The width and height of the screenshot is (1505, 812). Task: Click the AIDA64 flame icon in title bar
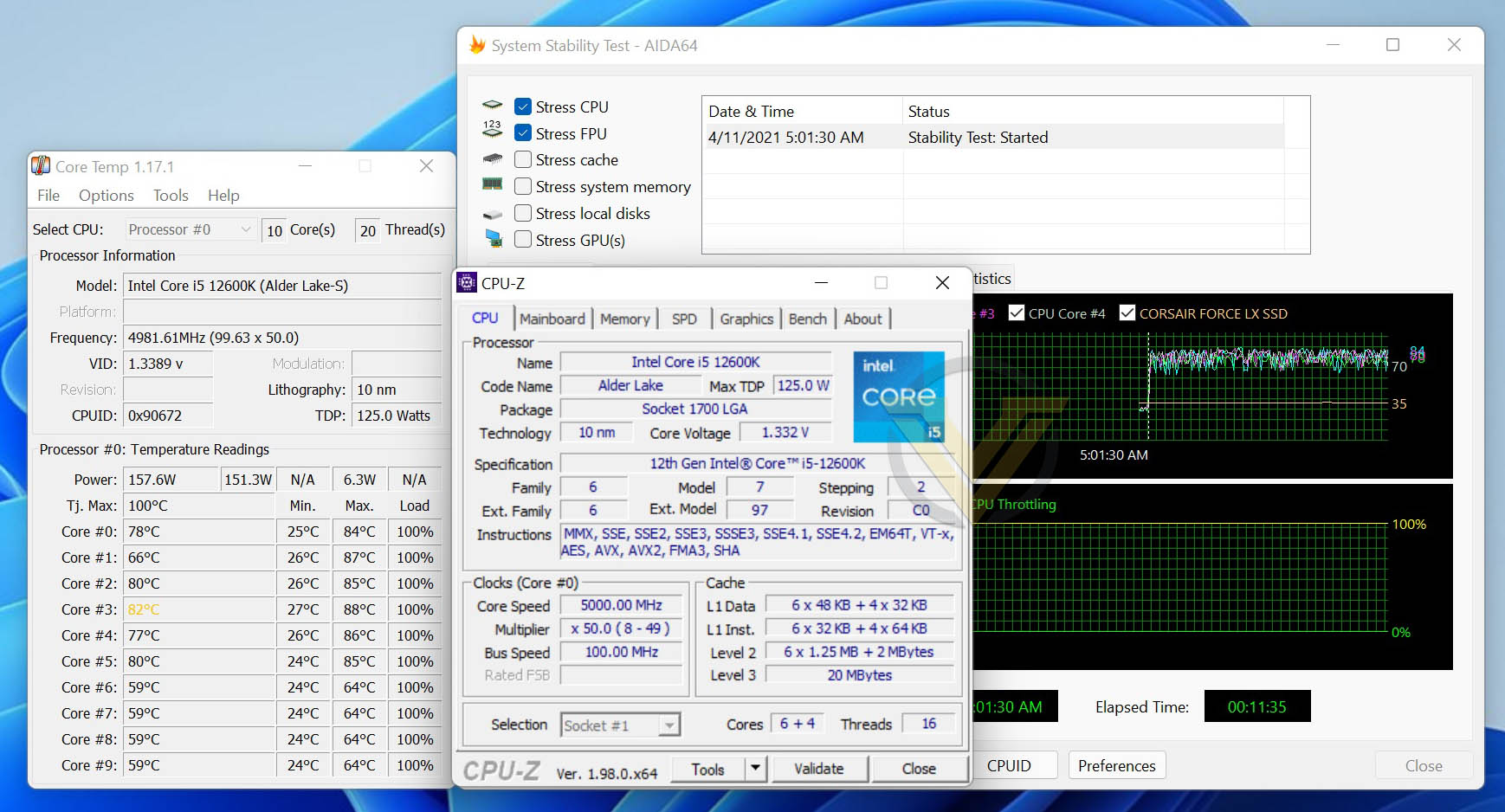pyautogui.click(x=477, y=45)
